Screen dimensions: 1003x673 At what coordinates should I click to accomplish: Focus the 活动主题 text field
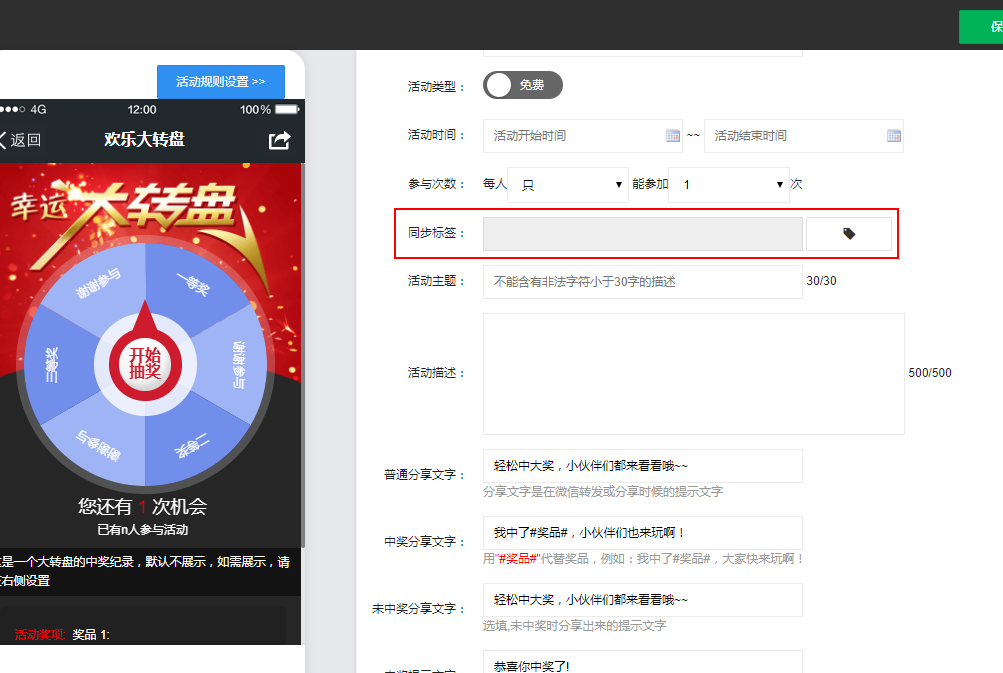pos(642,282)
